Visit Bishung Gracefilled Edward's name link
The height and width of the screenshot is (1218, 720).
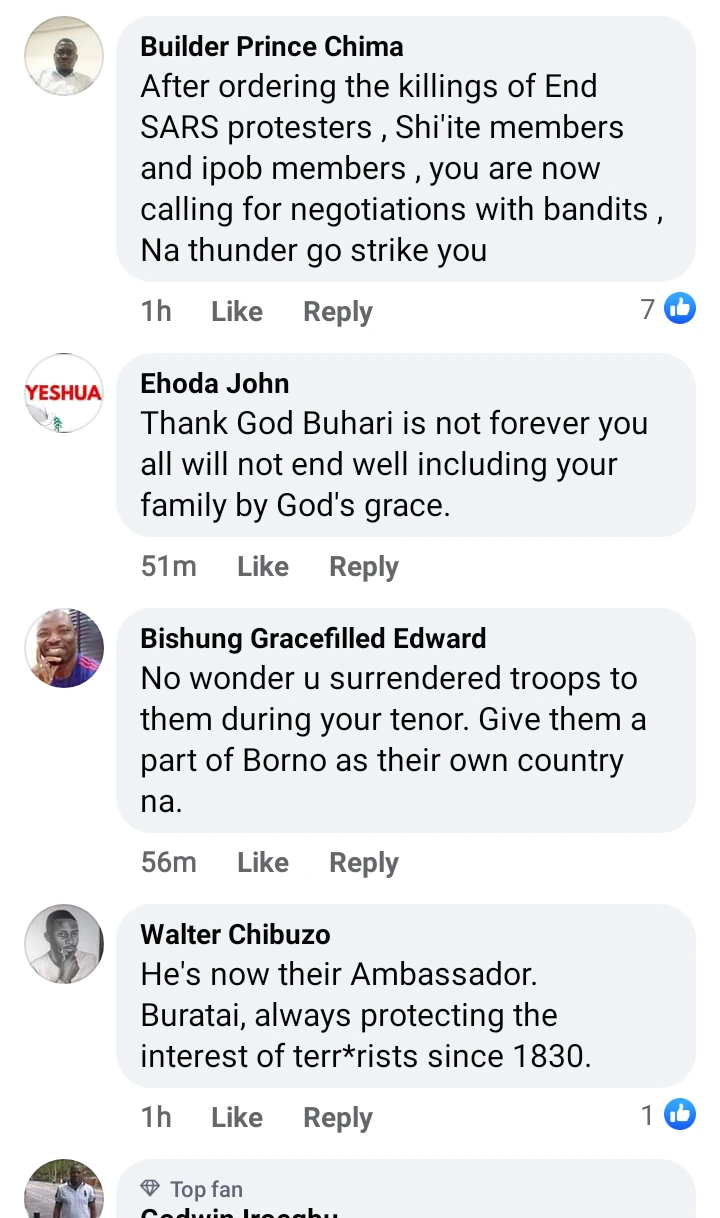point(313,639)
